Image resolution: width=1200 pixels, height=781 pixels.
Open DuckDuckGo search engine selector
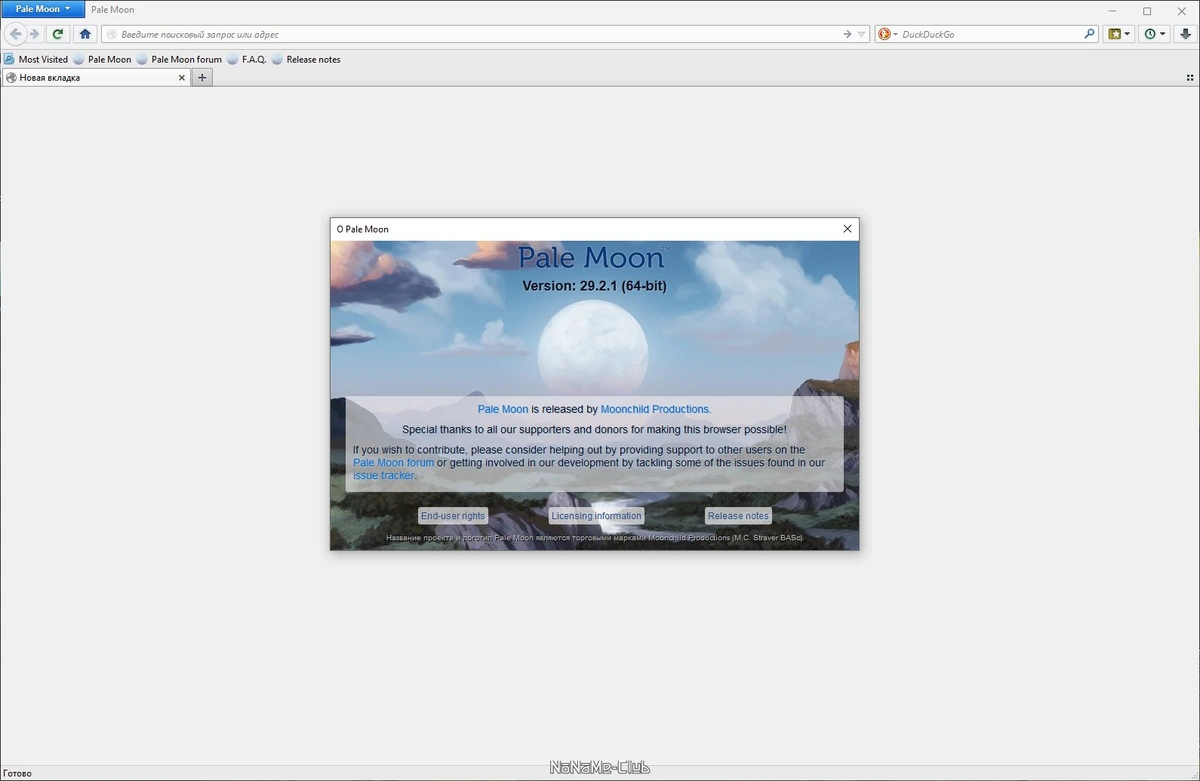tap(887, 34)
